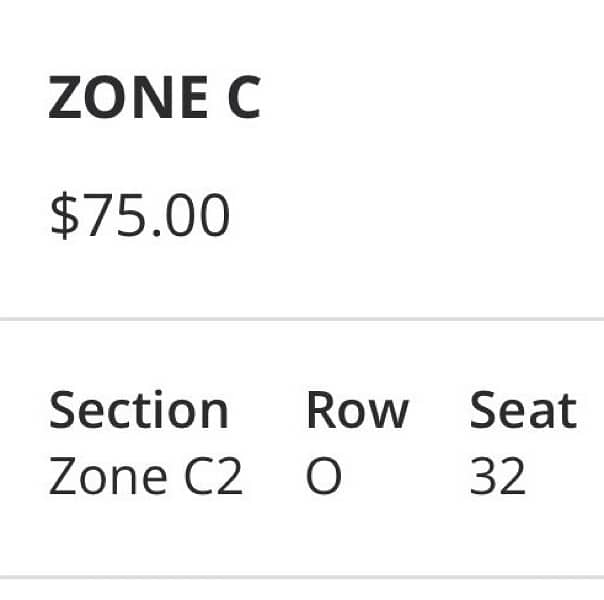The height and width of the screenshot is (600, 604).
Task: Select the $75.00 ticket price
Action: click(140, 215)
